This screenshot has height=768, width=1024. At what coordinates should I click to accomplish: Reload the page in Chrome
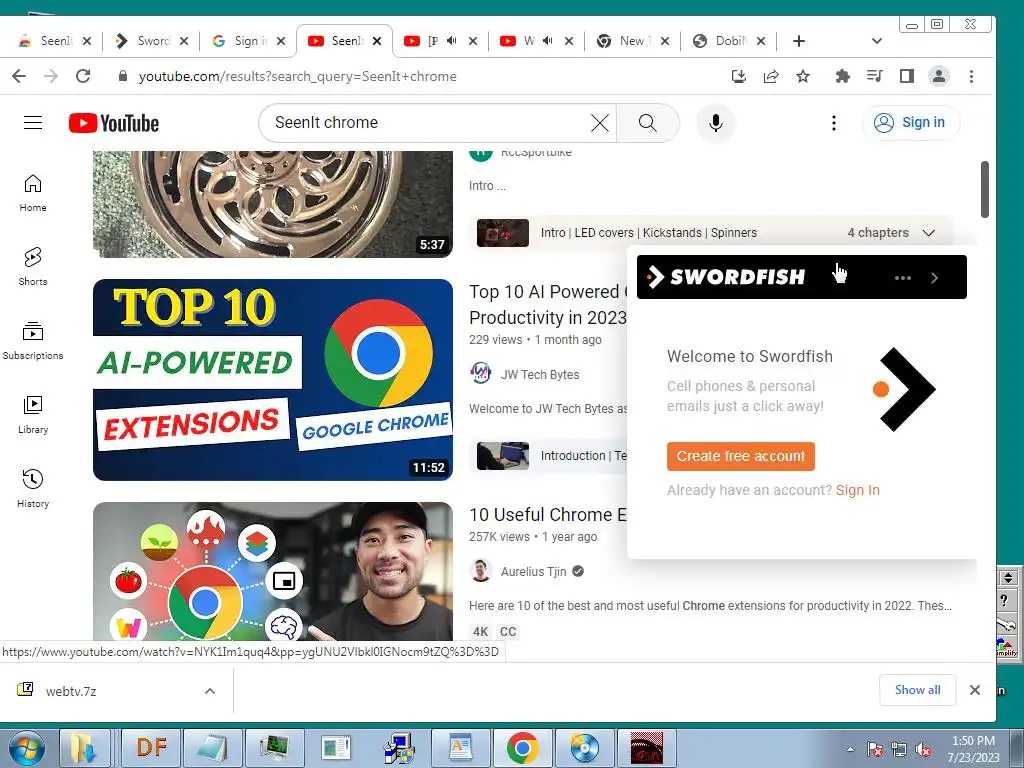pyautogui.click(x=83, y=76)
